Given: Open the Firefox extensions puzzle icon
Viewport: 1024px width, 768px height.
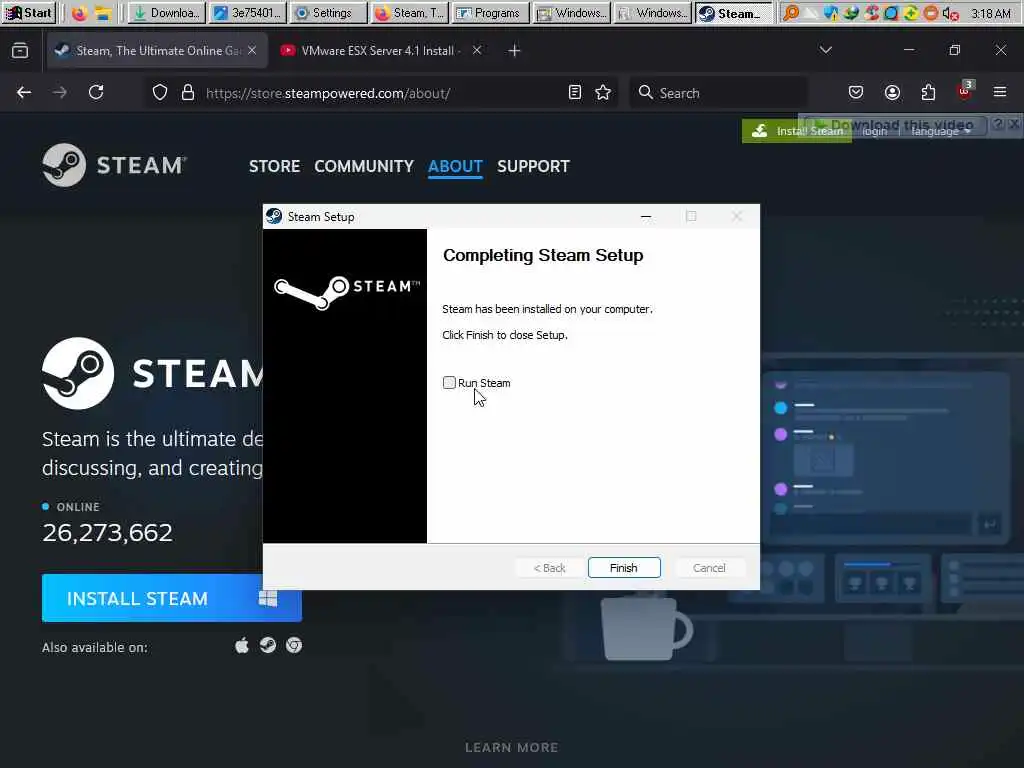Looking at the screenshot, I should click(928, 93).
